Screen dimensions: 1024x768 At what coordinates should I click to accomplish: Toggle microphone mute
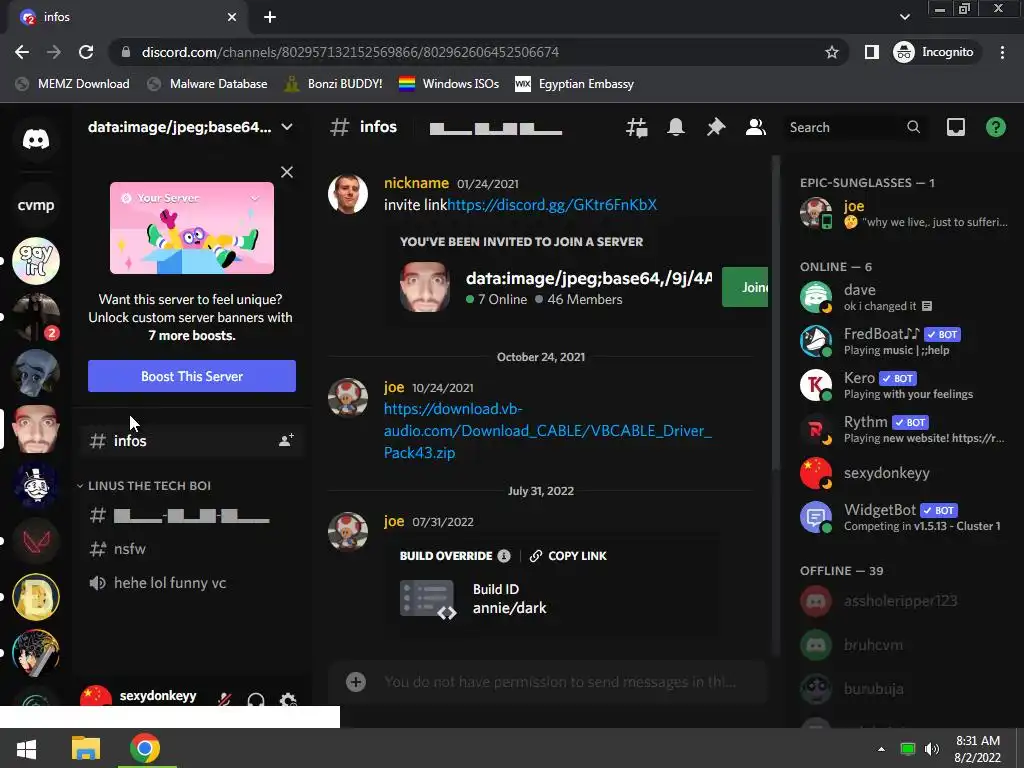click(225, 701)
